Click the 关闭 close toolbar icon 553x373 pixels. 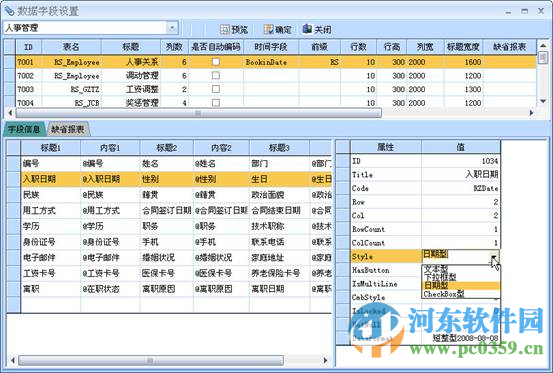308,29
